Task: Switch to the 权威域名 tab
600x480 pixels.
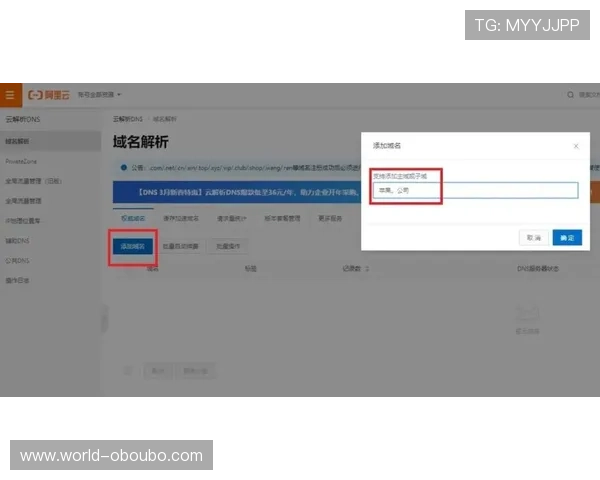Action: (x=133, y=218)
